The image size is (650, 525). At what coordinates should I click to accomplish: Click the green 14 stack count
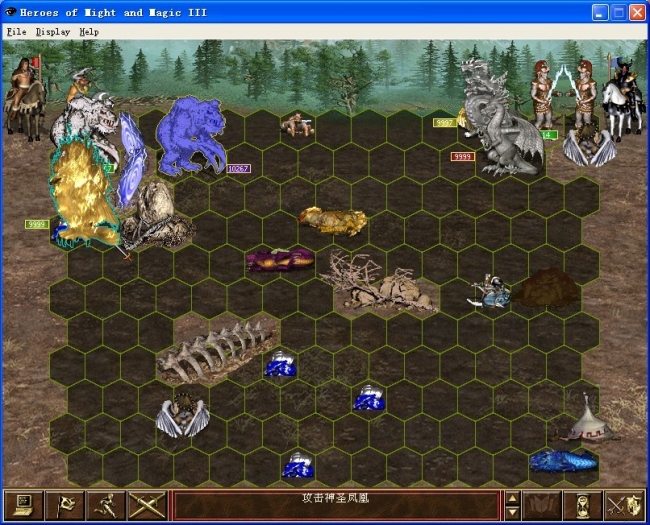point(549,135)
